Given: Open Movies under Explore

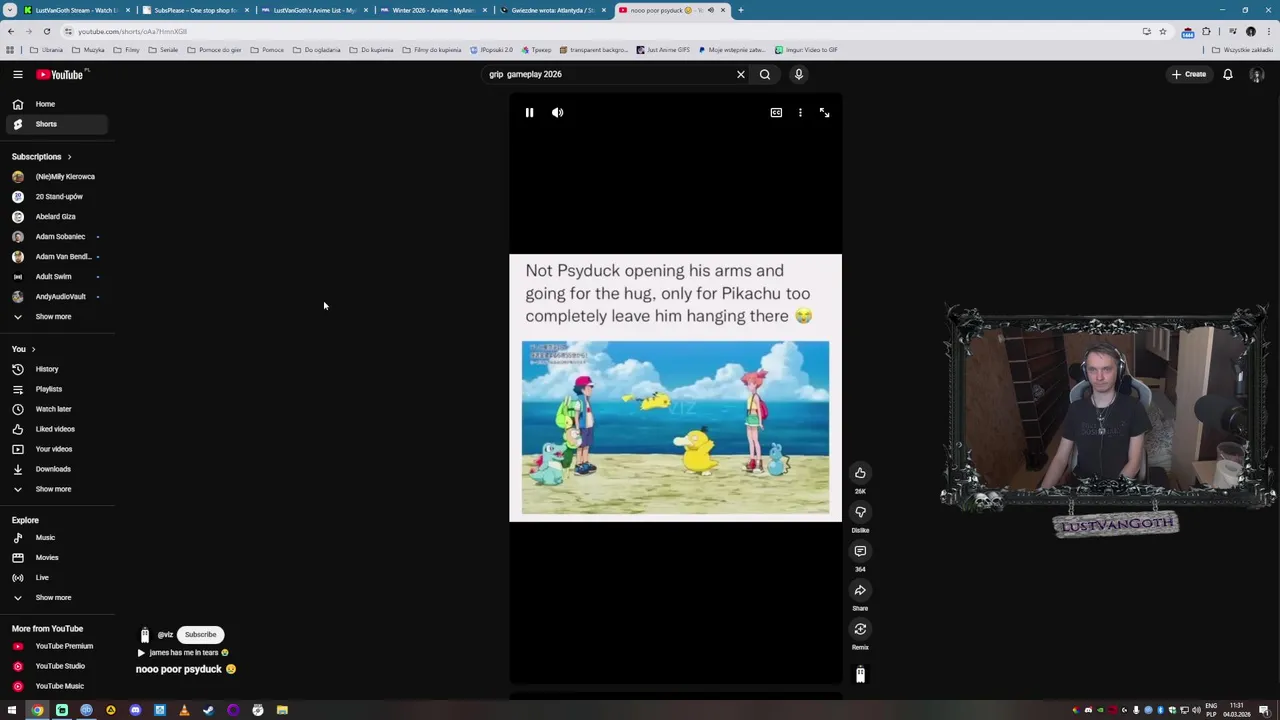Looking at the screenshot, I should tap(55, 557).
